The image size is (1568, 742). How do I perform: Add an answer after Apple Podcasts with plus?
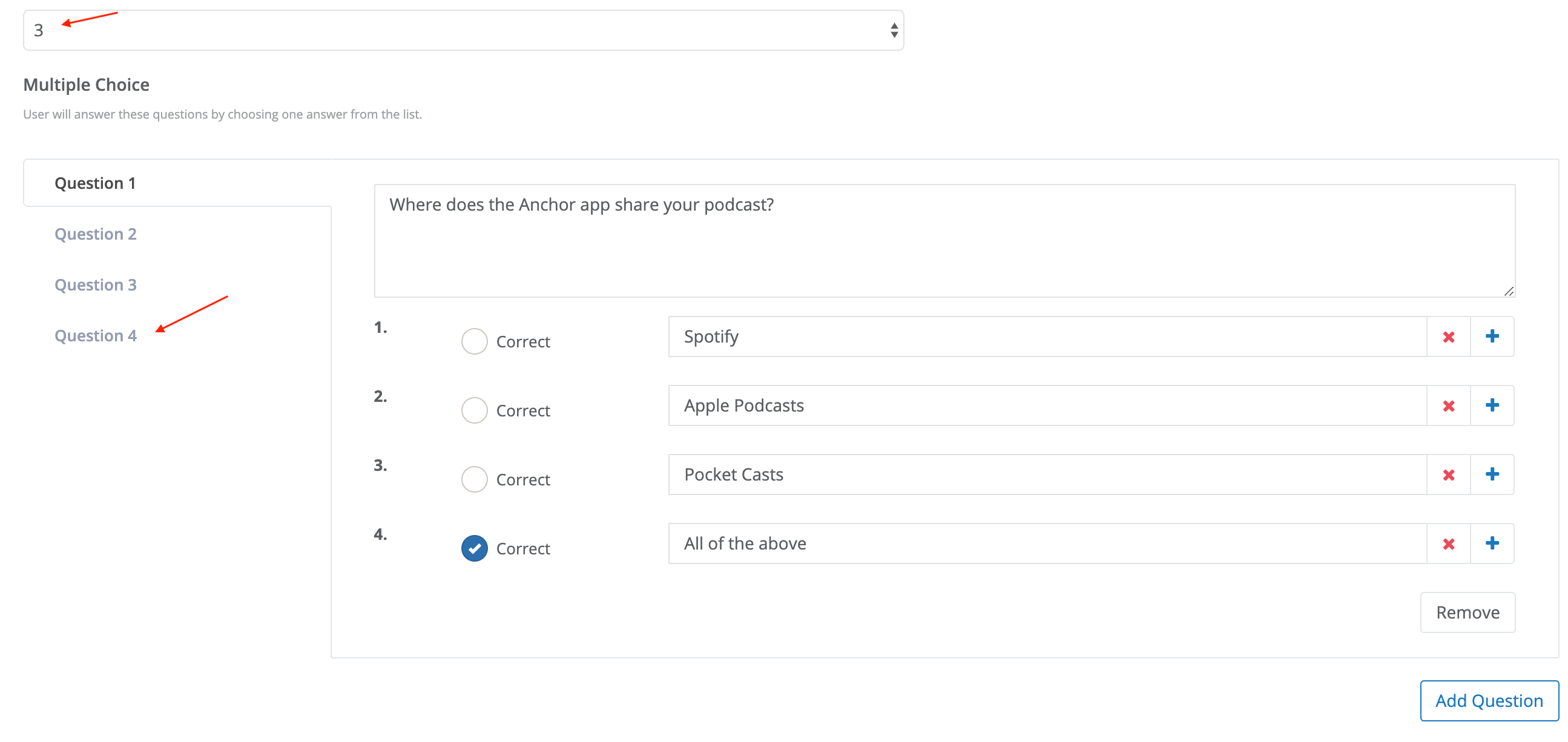(1492, 405)
